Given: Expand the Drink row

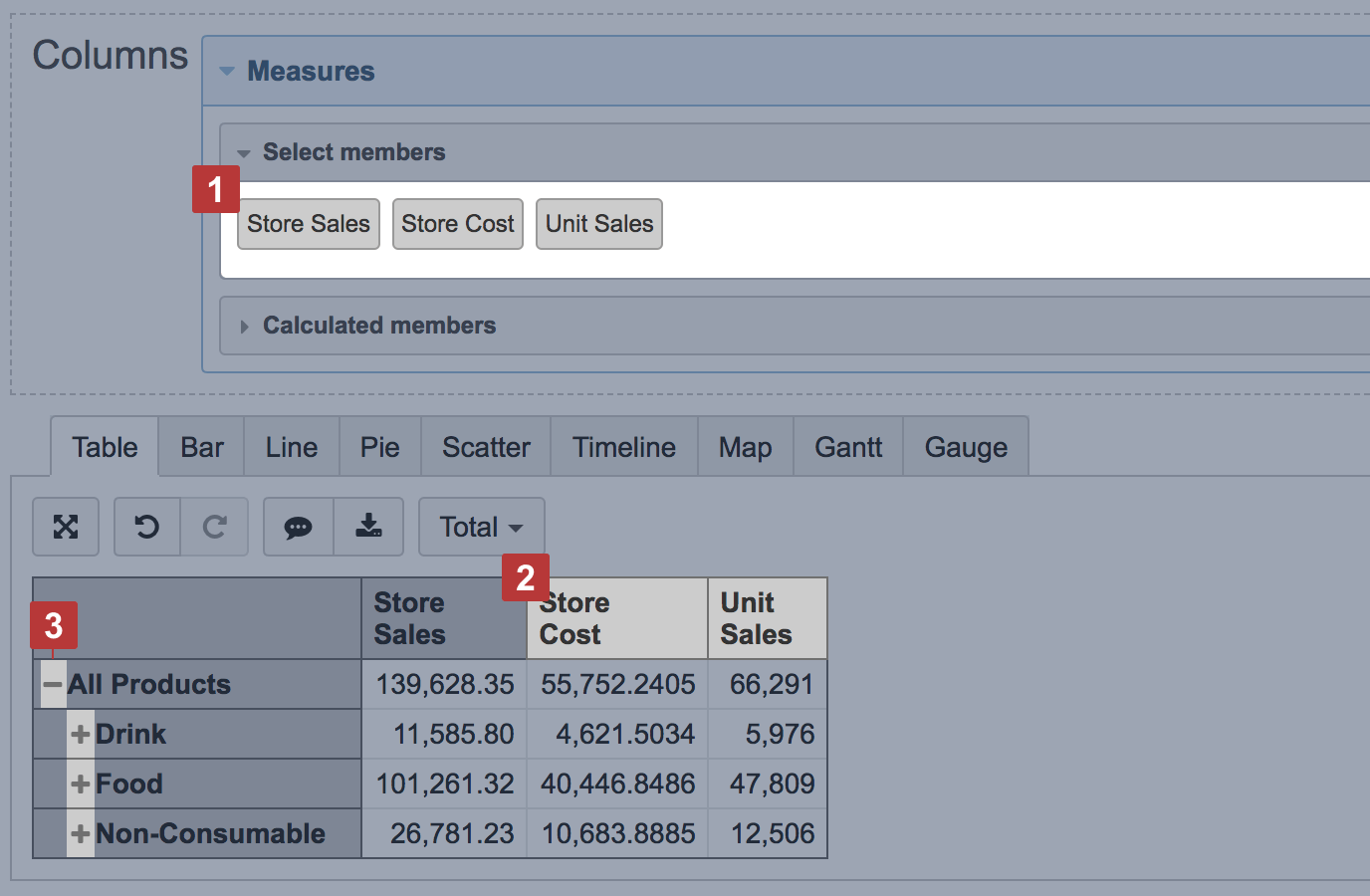Looking at the screenshot, I should [81, 735].
